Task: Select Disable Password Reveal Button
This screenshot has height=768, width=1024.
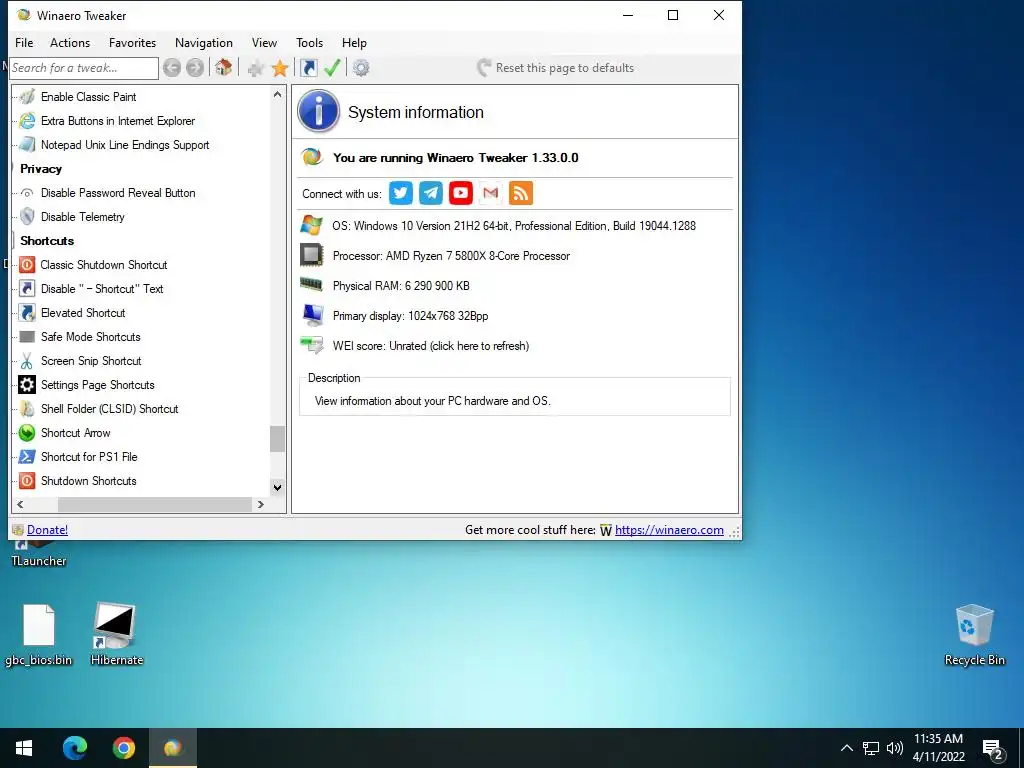Action: pyautogui.click(x=118, y=193)
